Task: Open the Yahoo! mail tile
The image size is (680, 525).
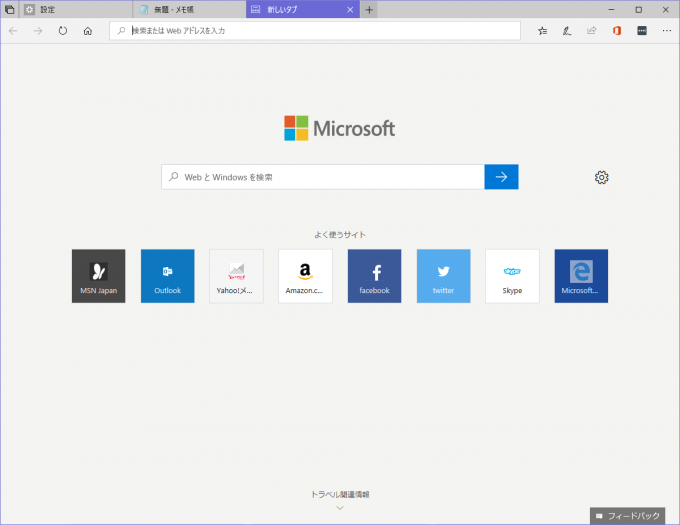Action: pos(236,276)
